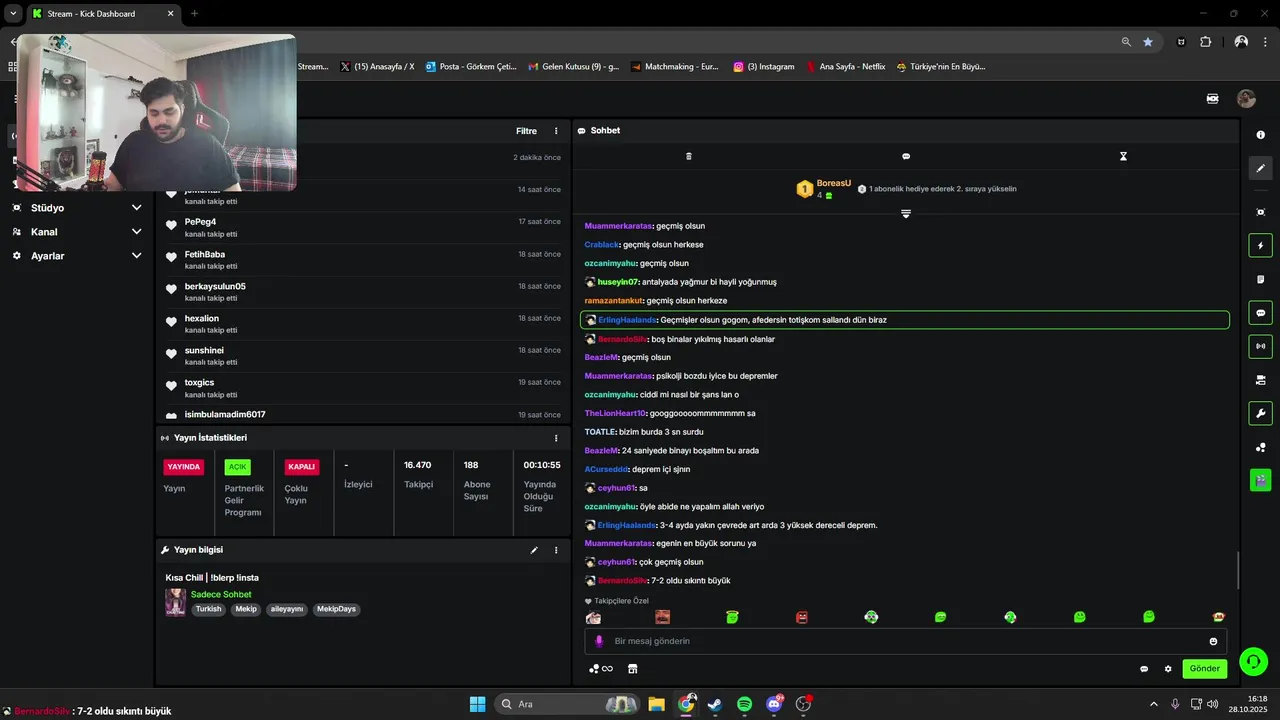This screenshot has width=1280, height=720.
Task: Click the chat scrollbar thumb
Action: pyautogui.click(x=1238, y=570)
